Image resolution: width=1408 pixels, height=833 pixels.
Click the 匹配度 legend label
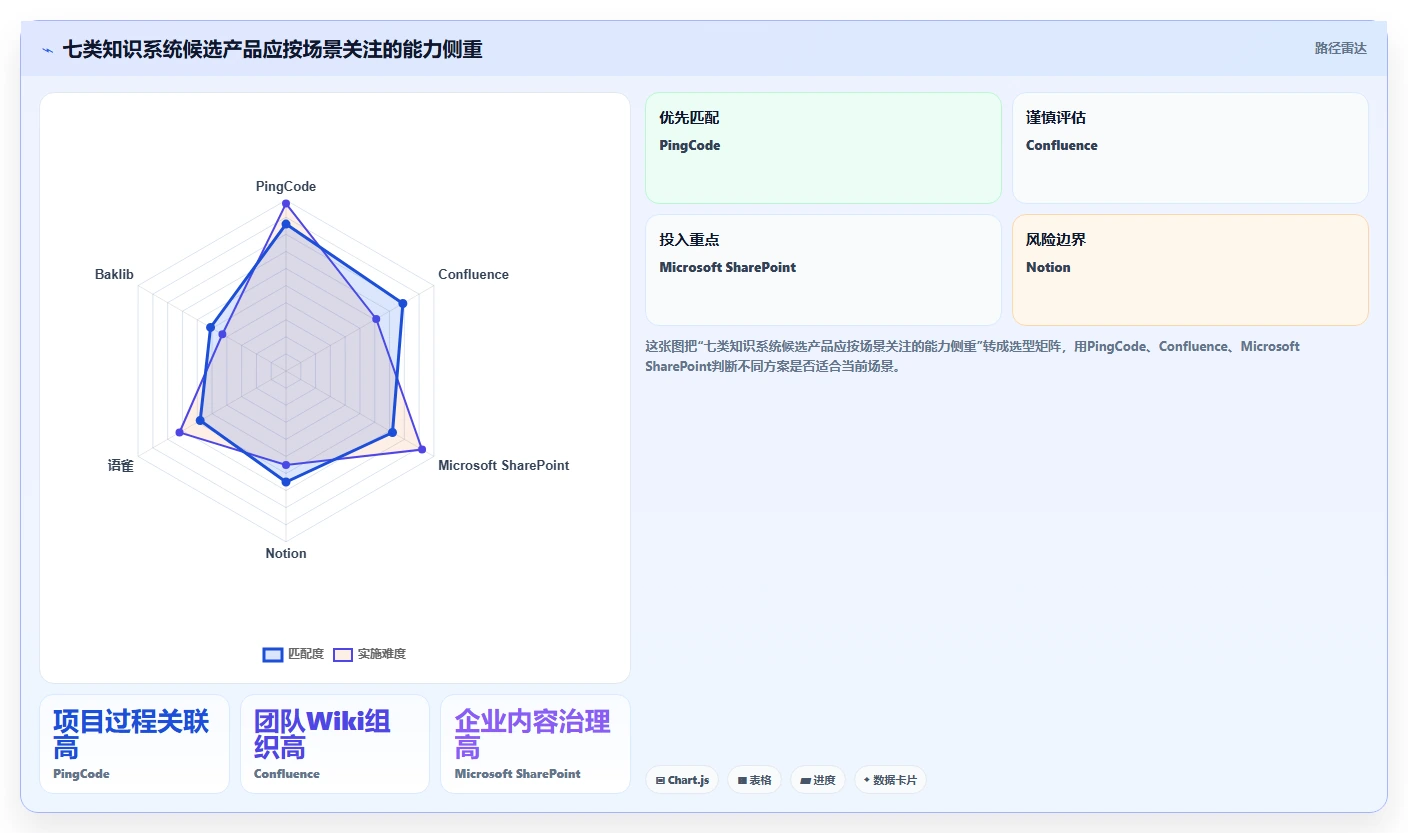[306, 654]
